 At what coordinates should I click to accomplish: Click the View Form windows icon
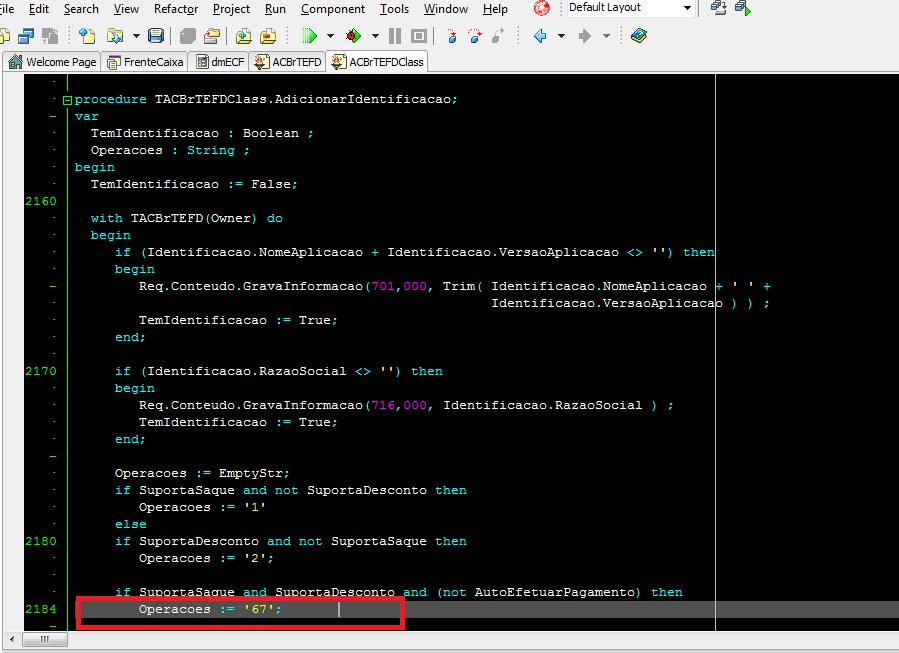[x=26, y=36]
